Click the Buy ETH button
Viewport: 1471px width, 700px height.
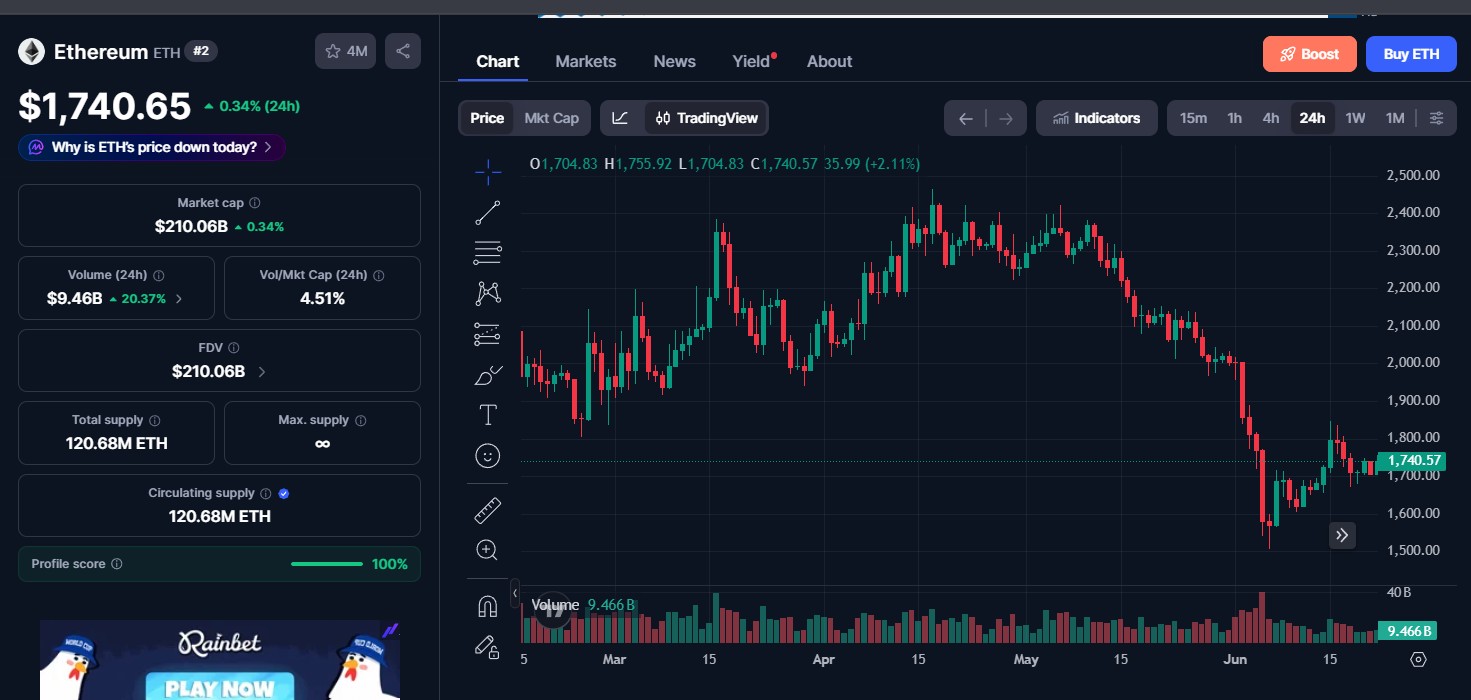[1411, 54]
